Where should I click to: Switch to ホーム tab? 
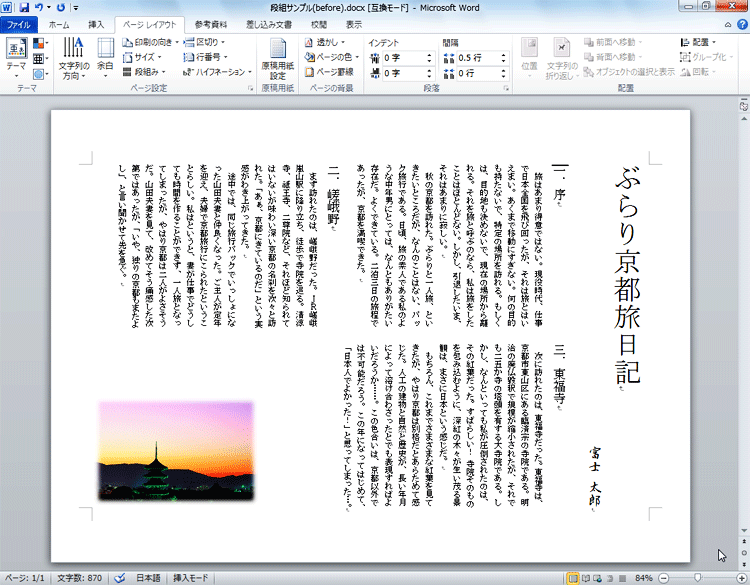(59, 25)
